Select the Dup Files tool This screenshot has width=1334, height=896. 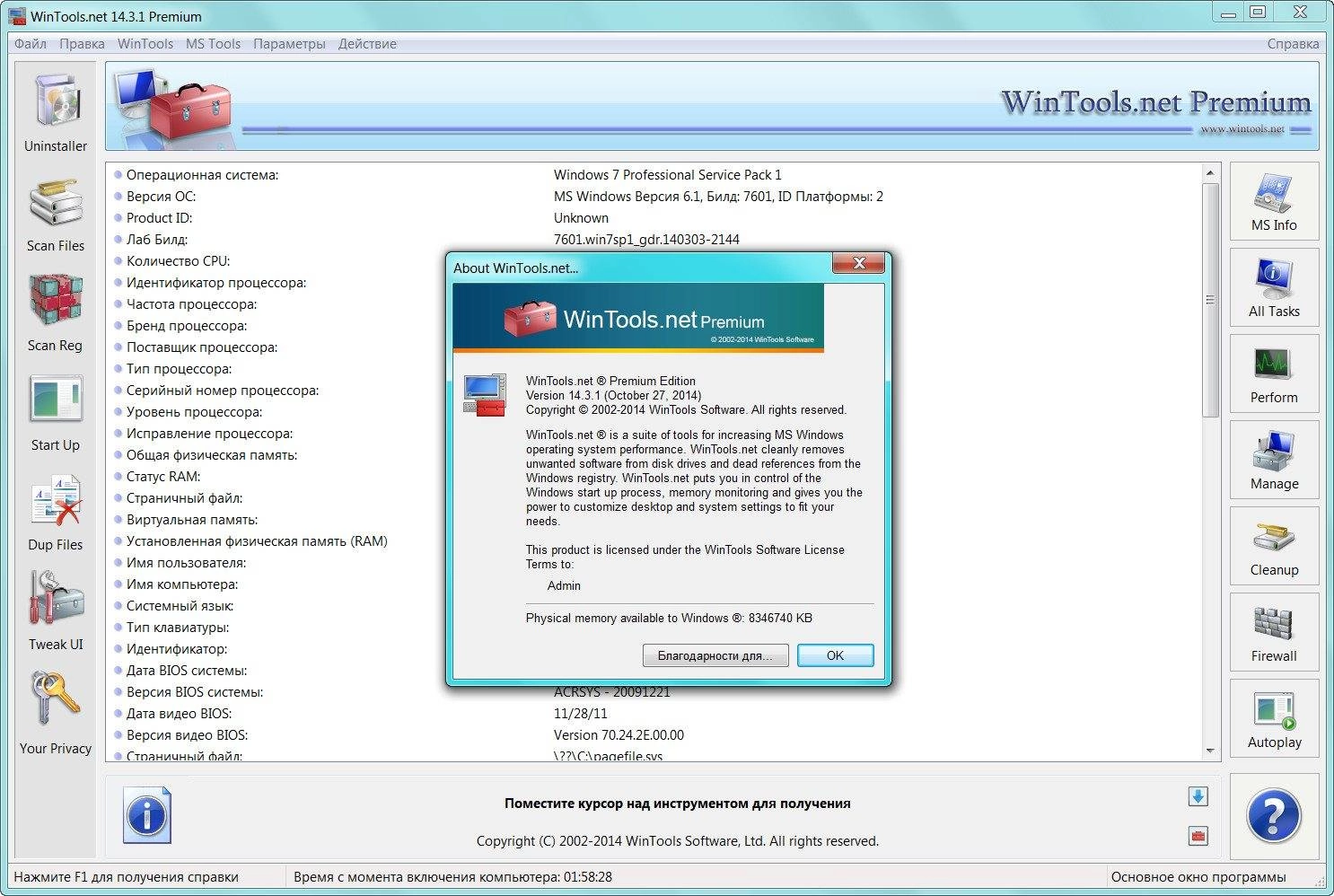coord(56,513)
